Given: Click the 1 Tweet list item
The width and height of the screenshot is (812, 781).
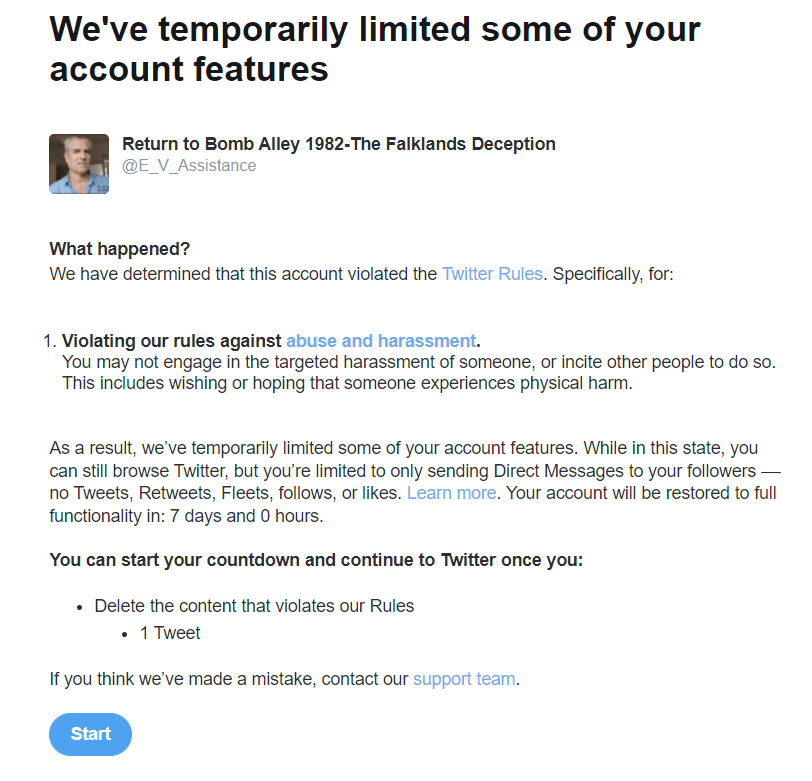Looking at the screenshot, I should click(170, 633).
